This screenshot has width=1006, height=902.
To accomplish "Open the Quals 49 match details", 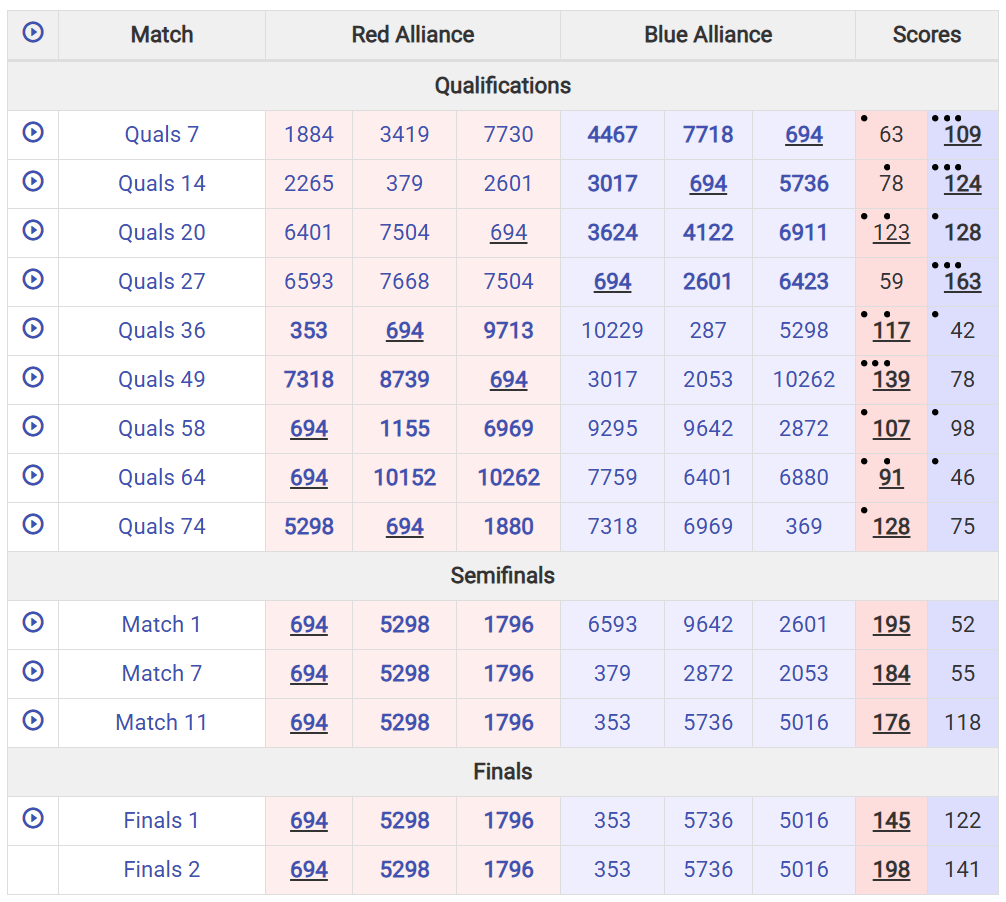I will click(x=162, y=379).
